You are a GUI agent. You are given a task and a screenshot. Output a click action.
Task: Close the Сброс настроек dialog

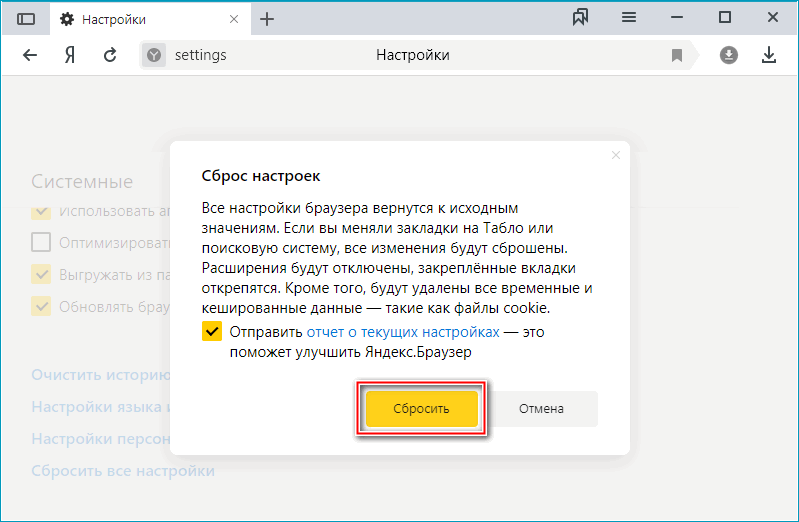click(x=616, y=155)
